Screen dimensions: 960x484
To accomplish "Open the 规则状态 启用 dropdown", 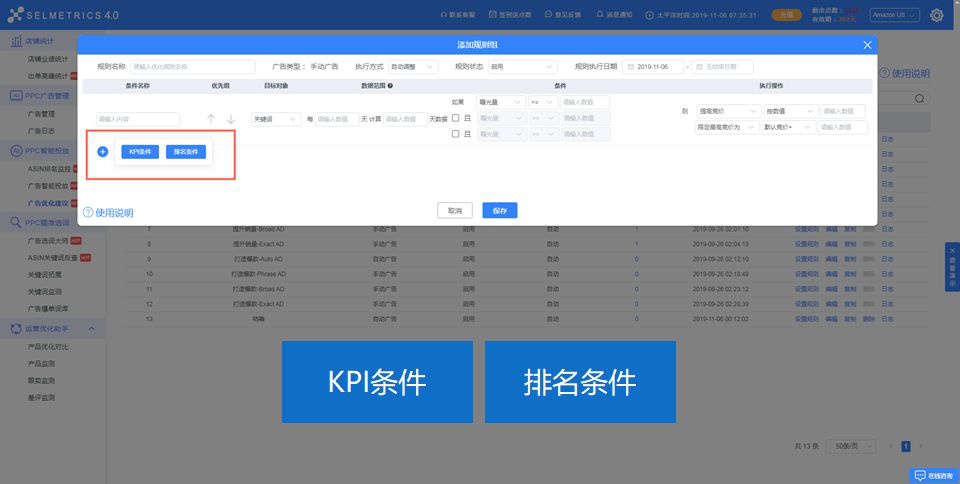I will [x=522, y=67].
